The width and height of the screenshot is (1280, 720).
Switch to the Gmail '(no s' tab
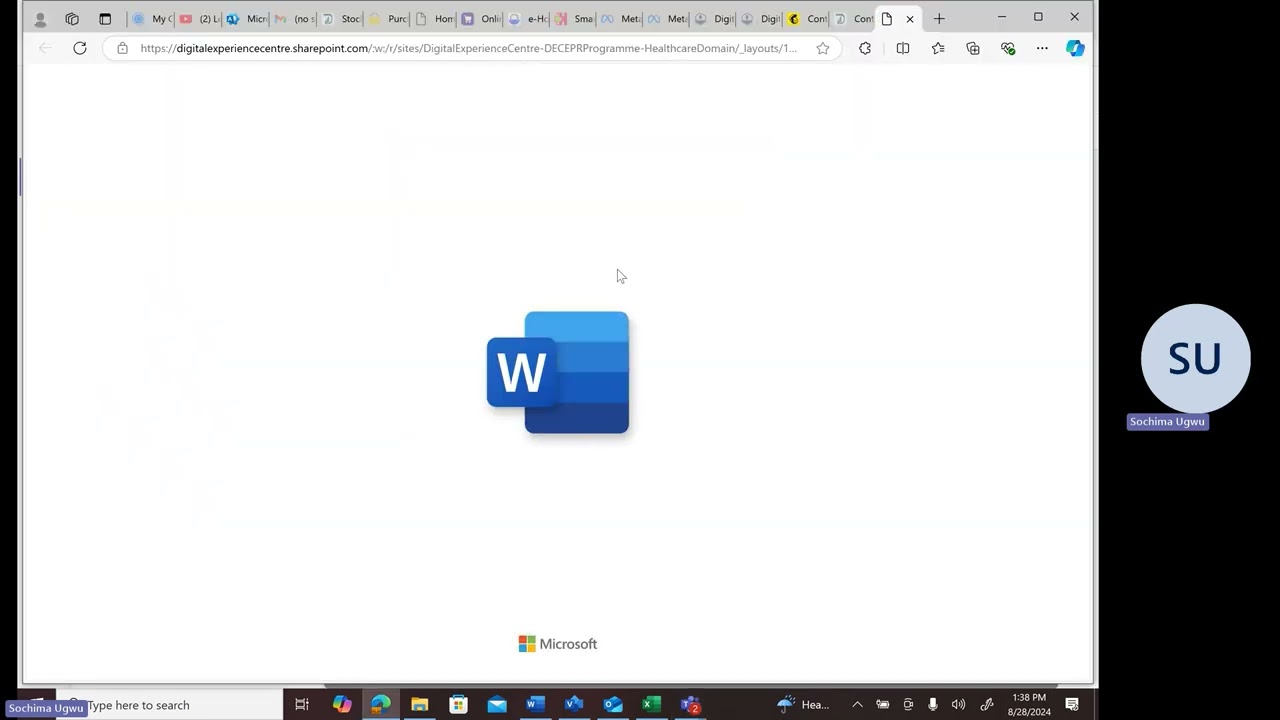[x=293, y=19]
